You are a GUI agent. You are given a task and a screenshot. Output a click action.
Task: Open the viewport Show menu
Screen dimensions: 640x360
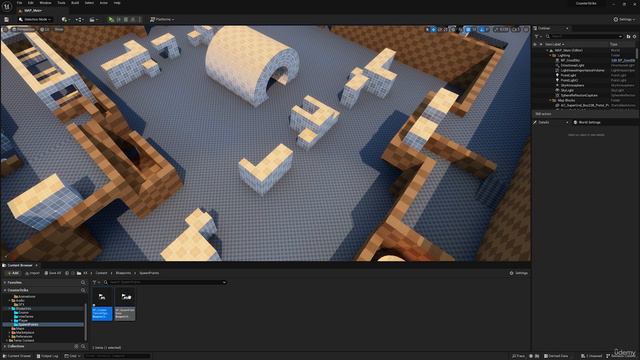tap(59, 29)
